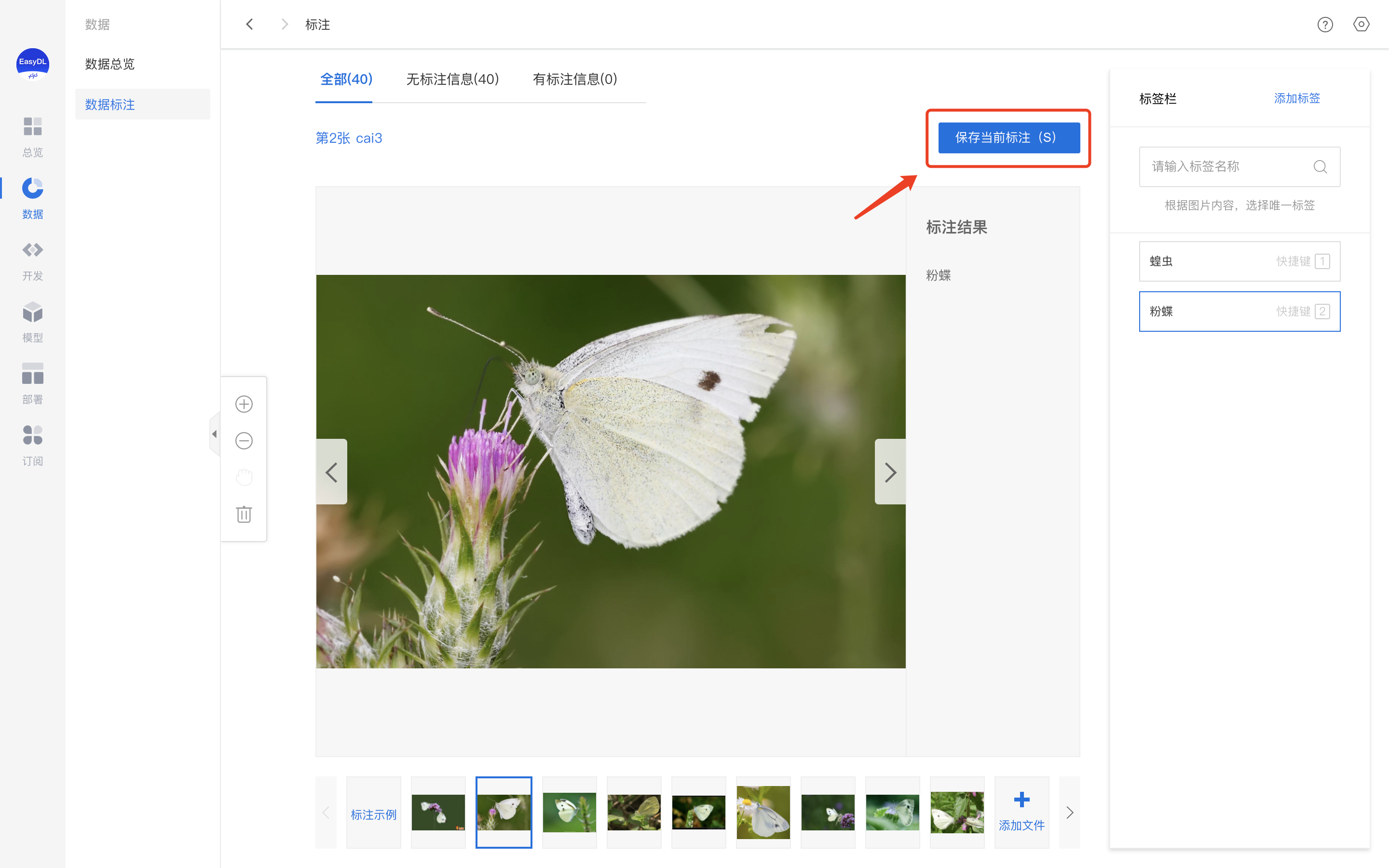Image resolution: width=1389 pixels, height=868 pixels.
Task: Show previous image with left chevron
Action: pos(332,472)
